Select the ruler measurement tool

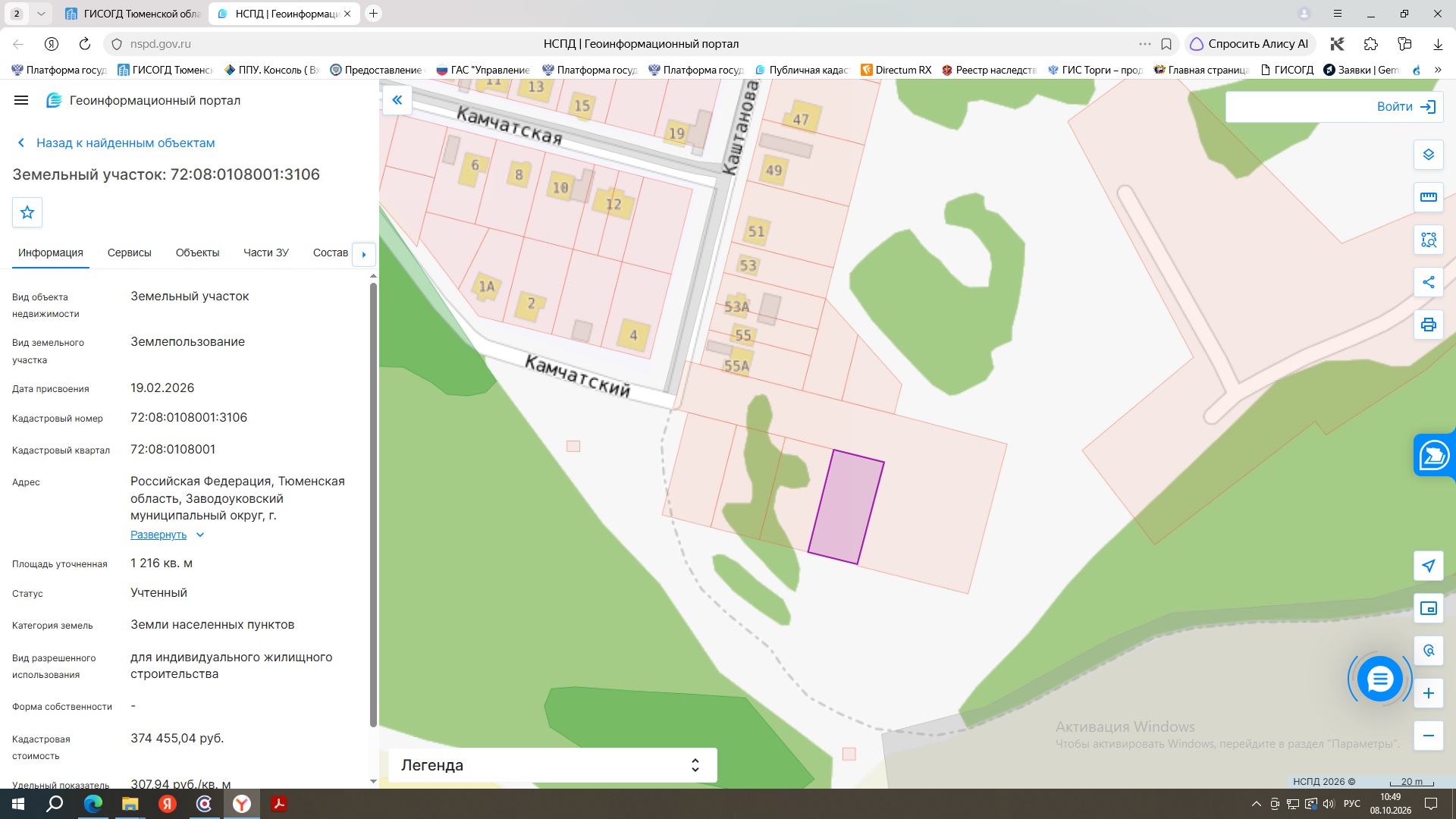(x=1429, y=197)
